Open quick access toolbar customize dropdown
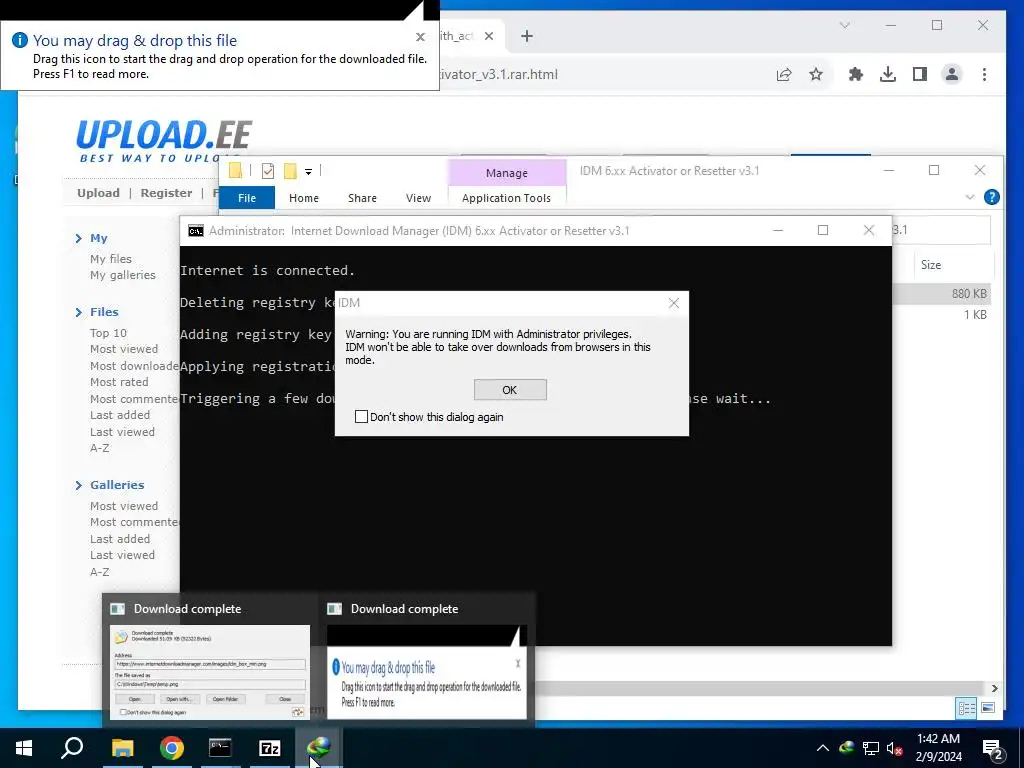 (308, 172)
